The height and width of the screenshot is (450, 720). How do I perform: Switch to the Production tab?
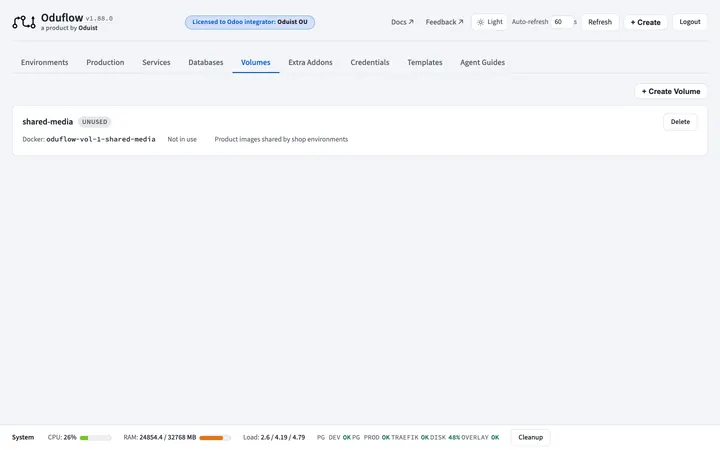pos(105,62)
